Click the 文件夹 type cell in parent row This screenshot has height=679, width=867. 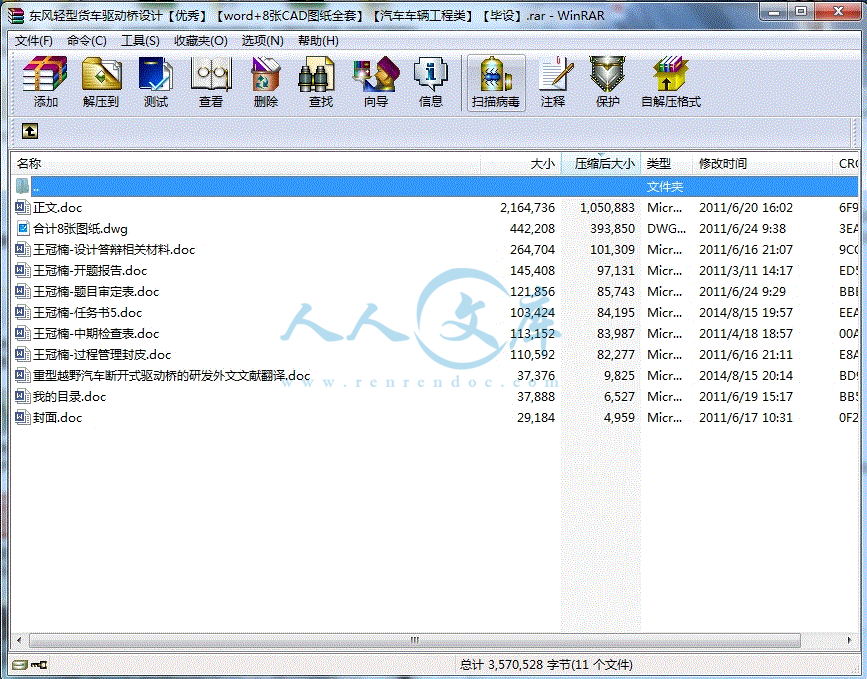pyautogui.click(x=665, y=186)
